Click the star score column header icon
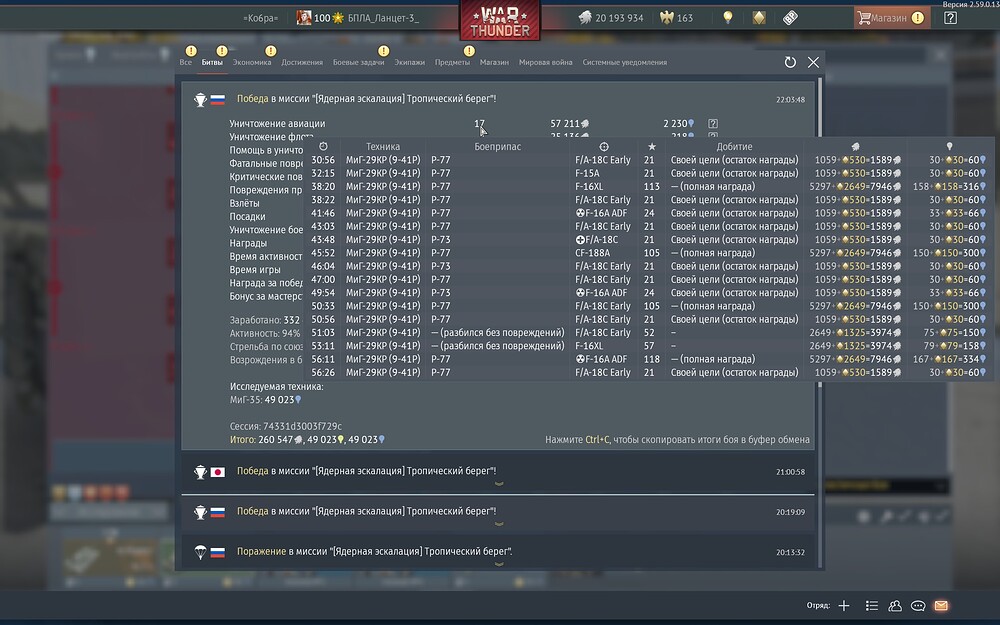Viewport: 1000px width, 625px height. (651, 147)
